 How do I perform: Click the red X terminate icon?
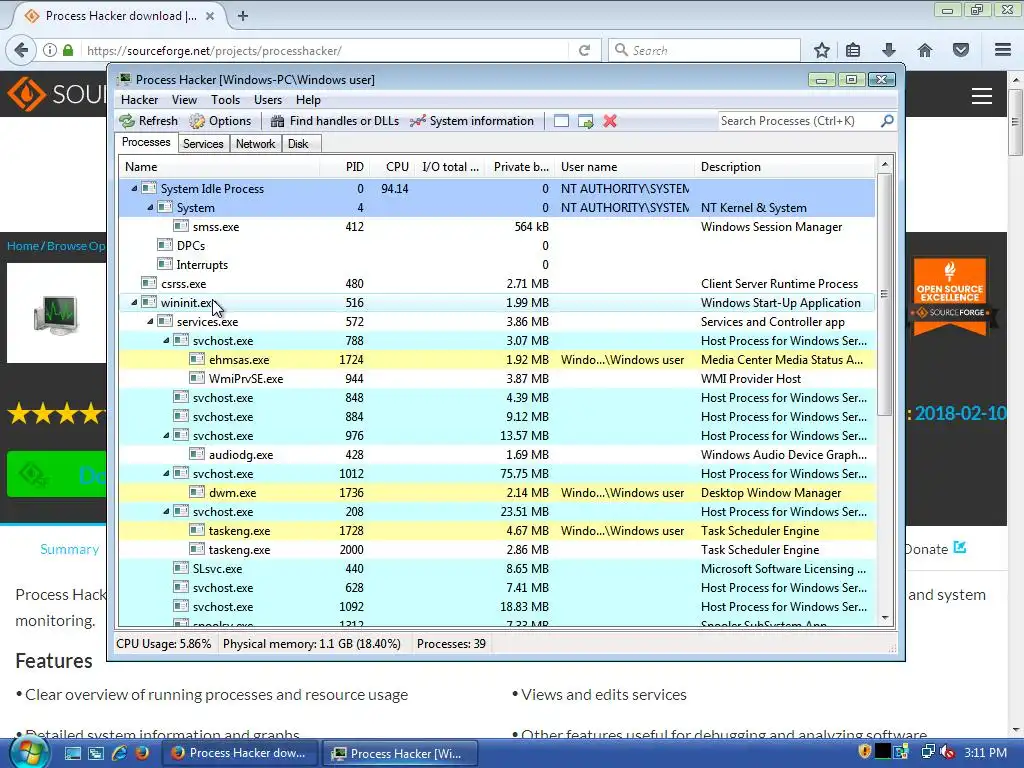[x=610, y=121]
